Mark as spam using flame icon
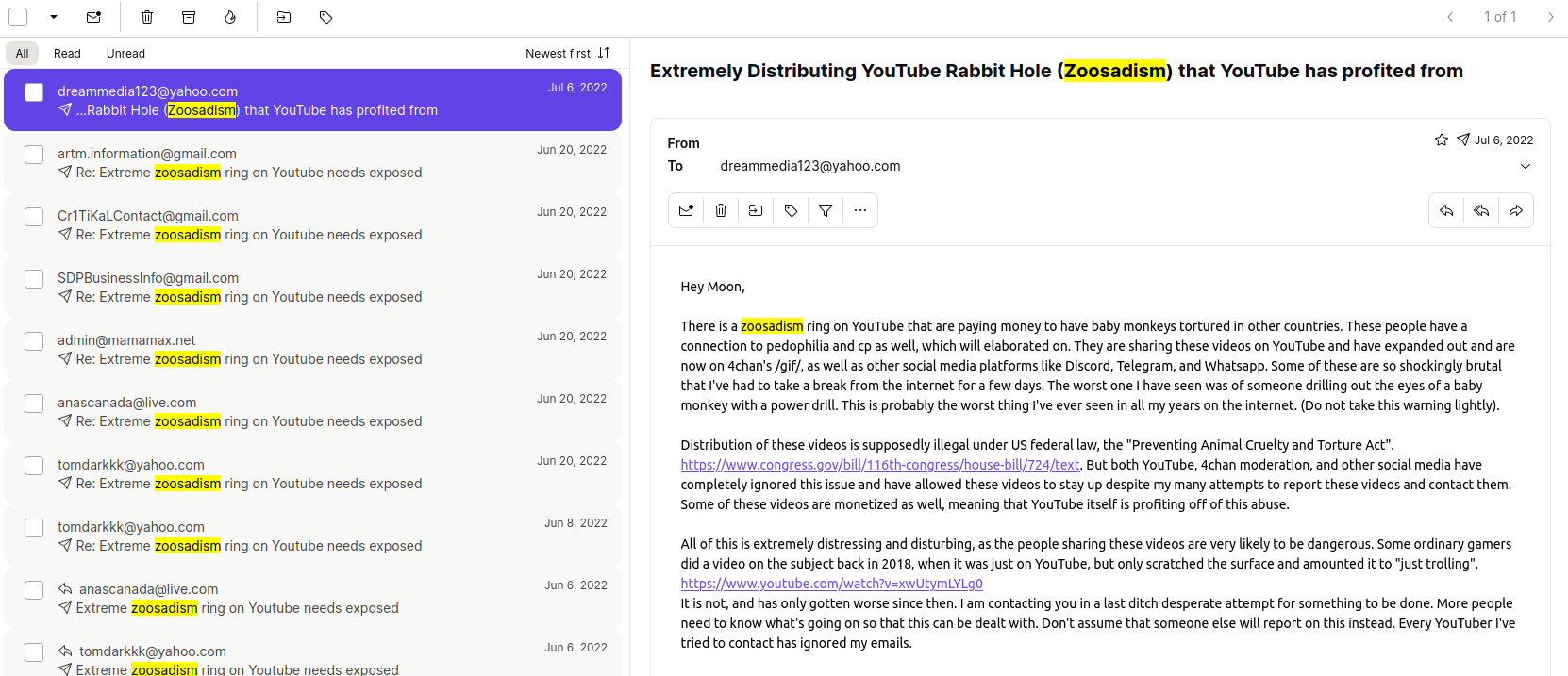The height and width of the screenshot is (676, 1568). pyautogui.click(x=230, y=17)
